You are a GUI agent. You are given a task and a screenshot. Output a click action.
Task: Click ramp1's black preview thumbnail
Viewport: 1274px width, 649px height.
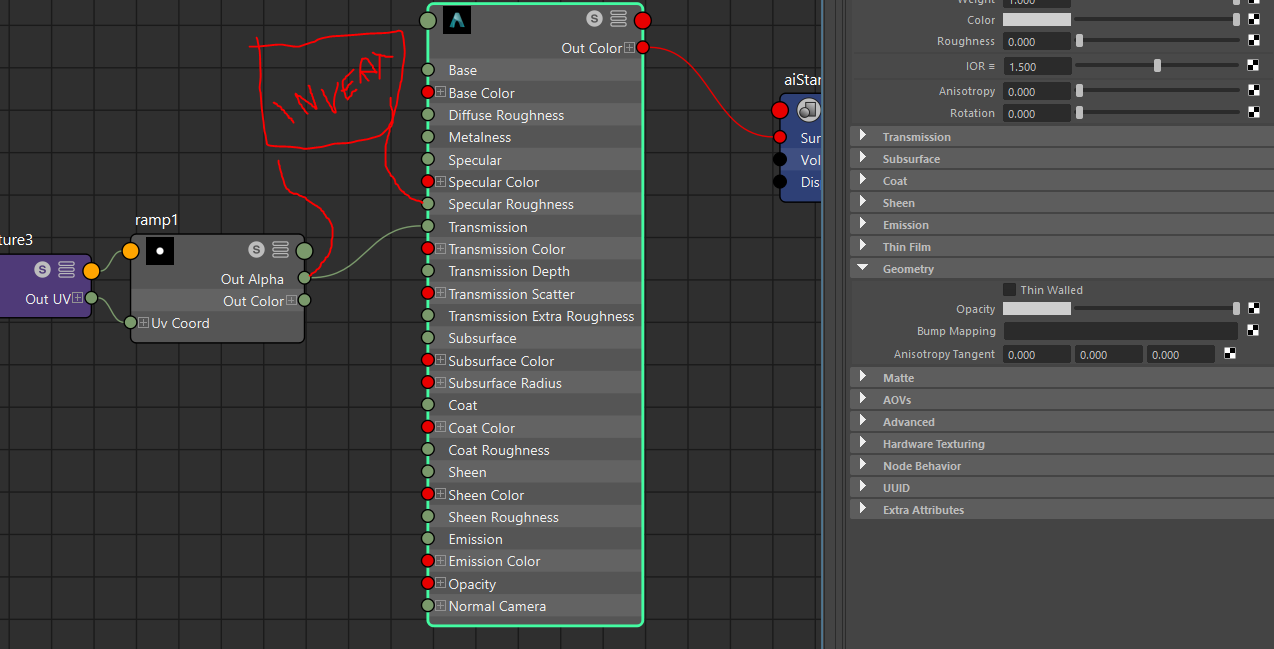(159, 250)
